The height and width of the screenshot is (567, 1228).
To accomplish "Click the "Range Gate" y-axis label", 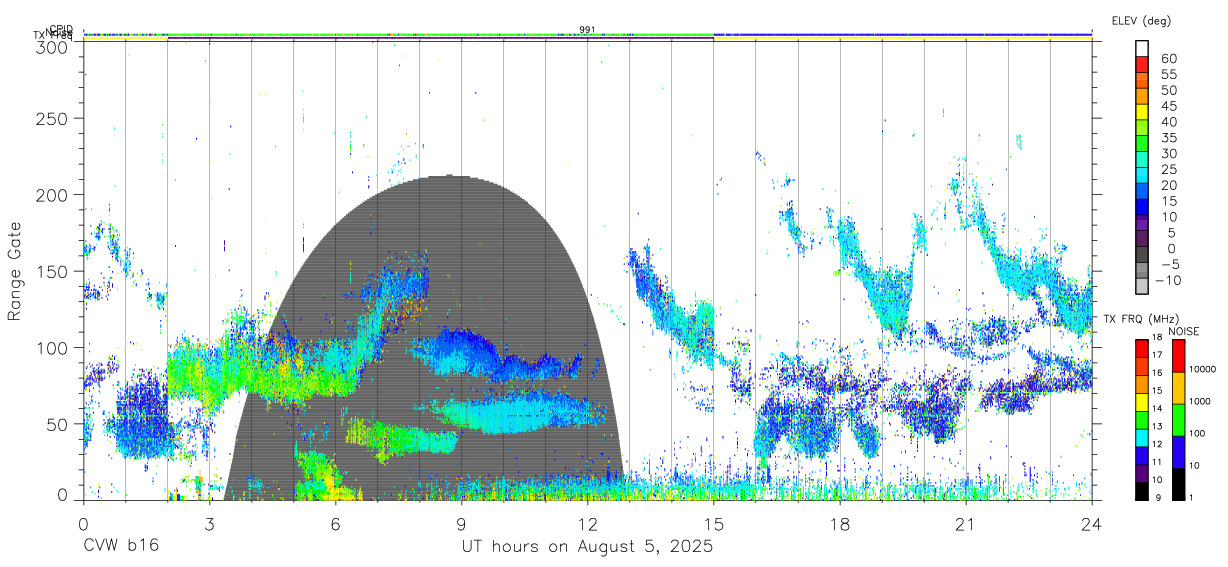I will click(x=15, y=271).
